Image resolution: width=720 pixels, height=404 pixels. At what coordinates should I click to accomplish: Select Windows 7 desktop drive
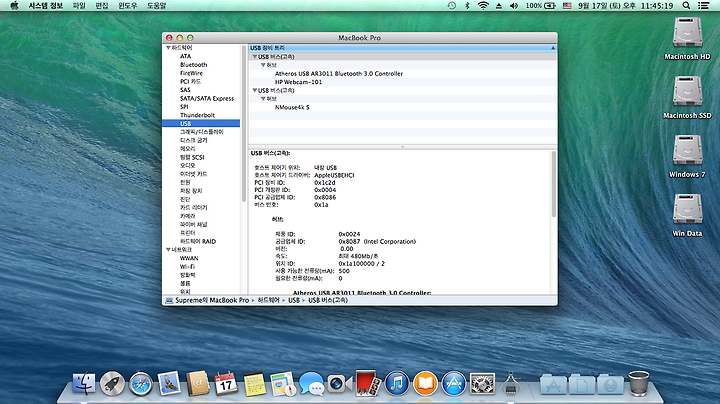pyautogui.click(x=687, y=156)
